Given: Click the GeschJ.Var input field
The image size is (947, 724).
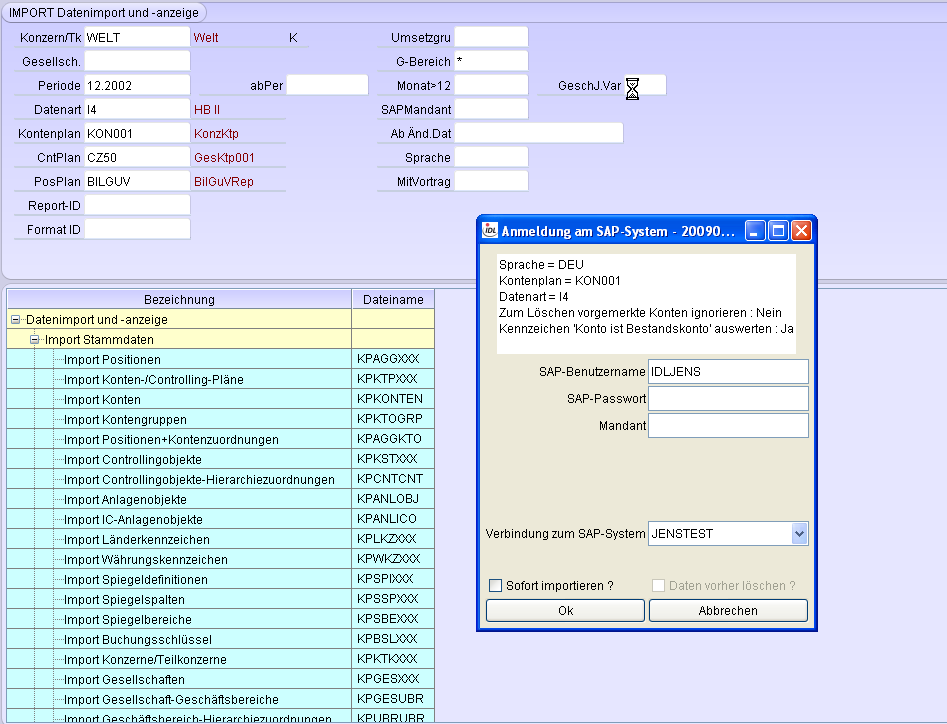Looking at the screenshot, I should coord(645,85).
